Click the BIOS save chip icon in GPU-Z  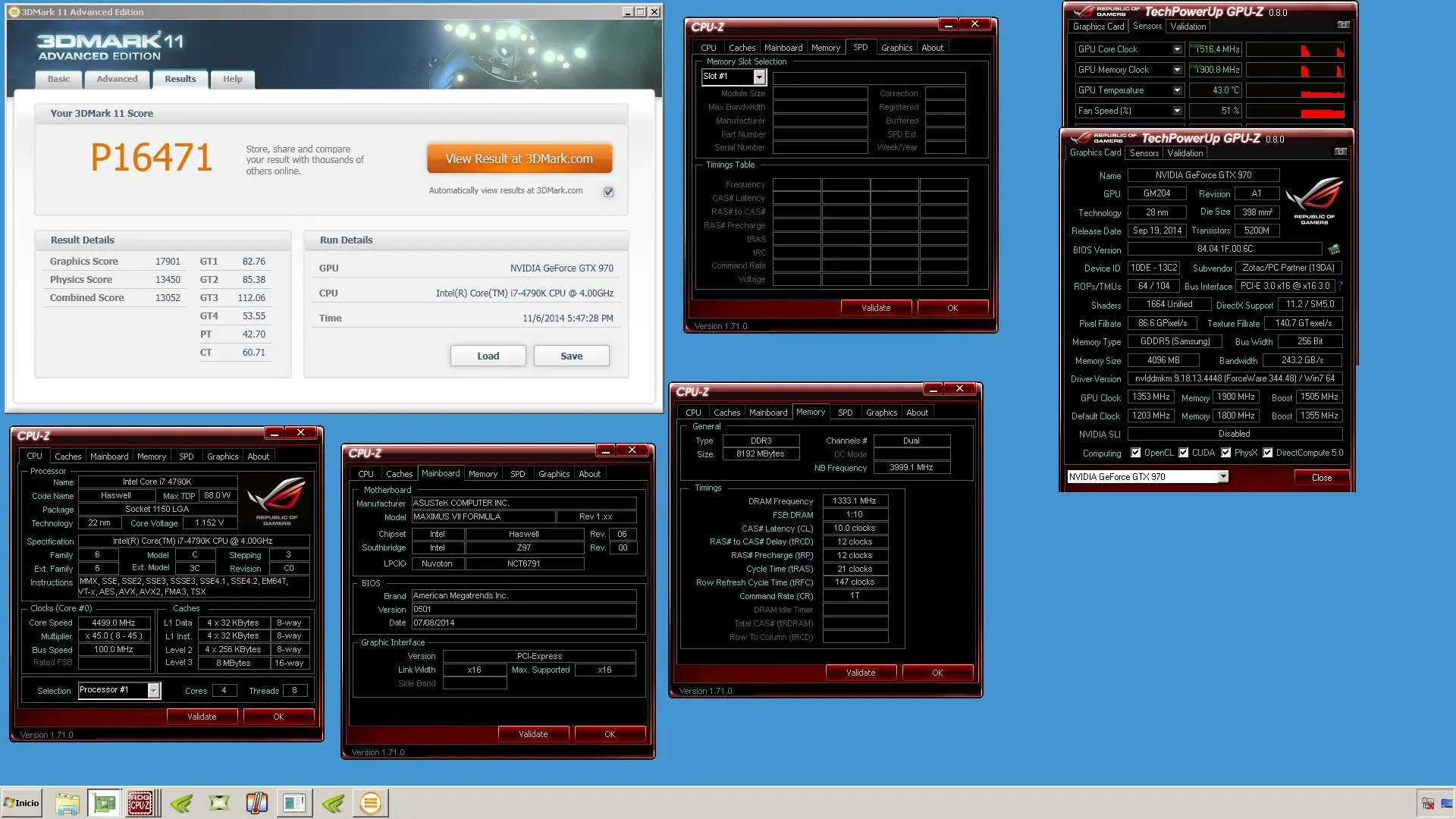coord(1334,249)
